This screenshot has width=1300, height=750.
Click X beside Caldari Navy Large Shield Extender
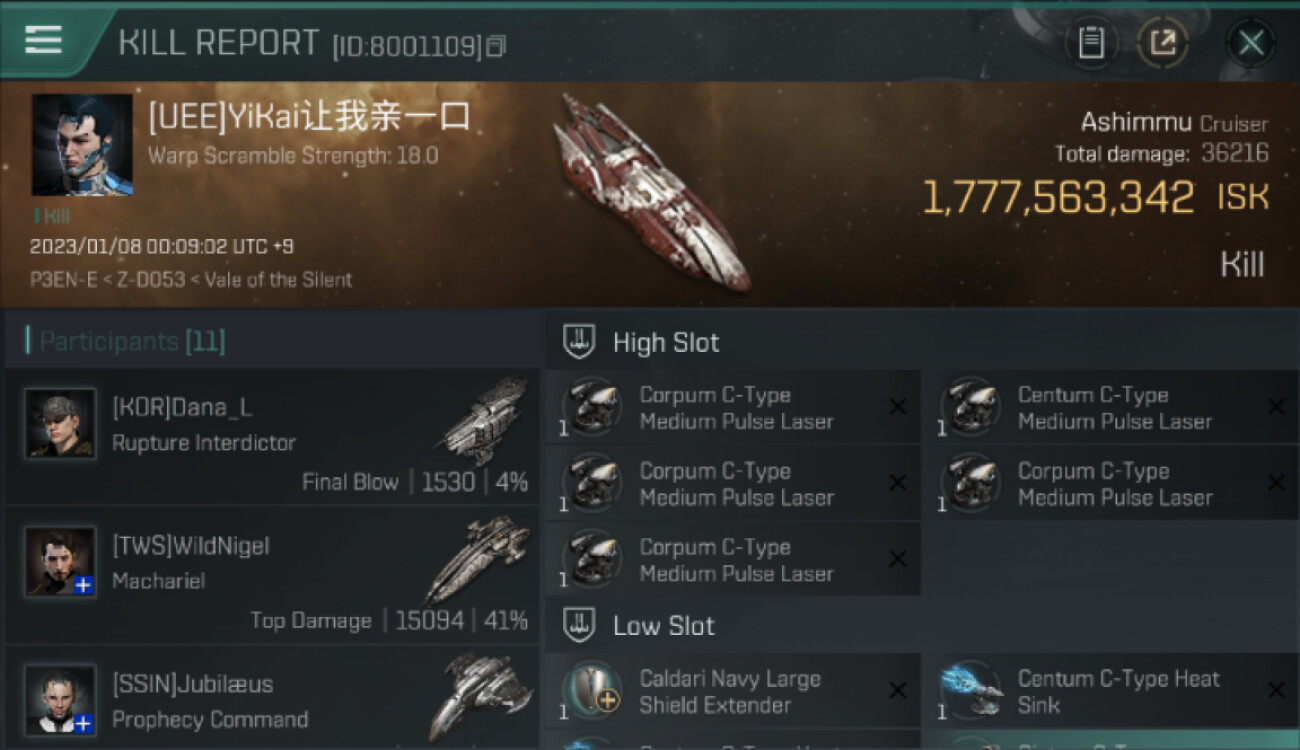click(x=898, y=691)
